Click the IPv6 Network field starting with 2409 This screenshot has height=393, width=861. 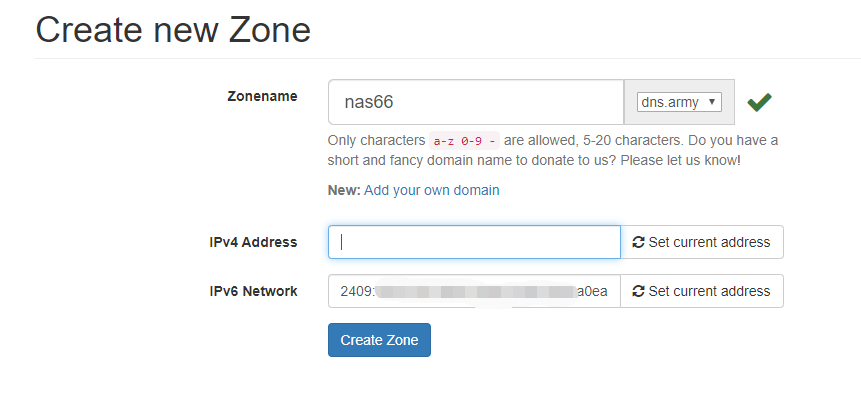click(x=474, y=291)
